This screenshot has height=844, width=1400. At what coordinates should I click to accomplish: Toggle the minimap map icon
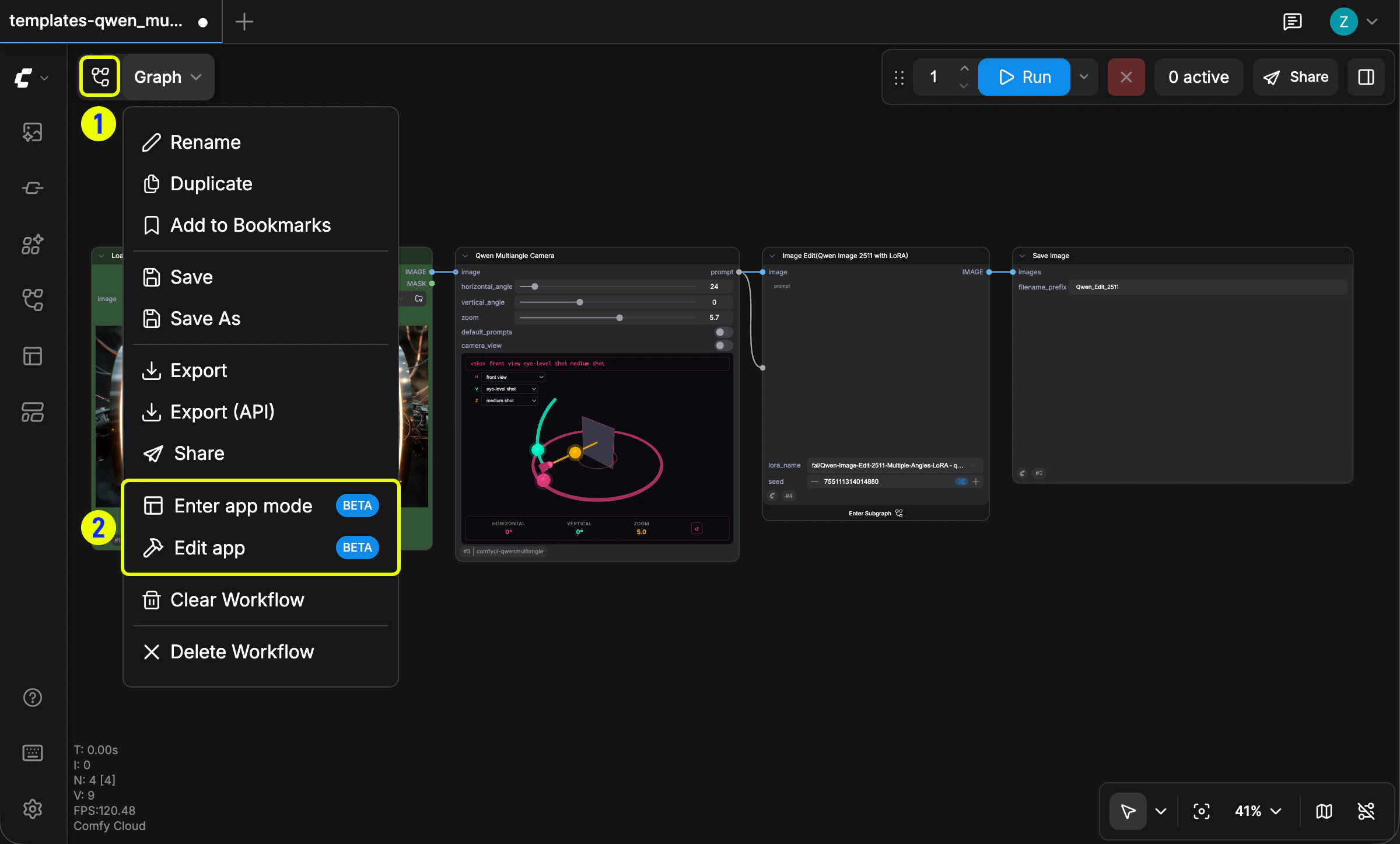pyautogui.click(x=1324, y=811)
